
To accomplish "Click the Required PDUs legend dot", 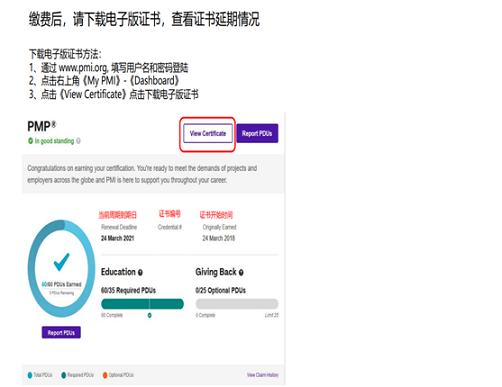I will (x=64, y=375).
